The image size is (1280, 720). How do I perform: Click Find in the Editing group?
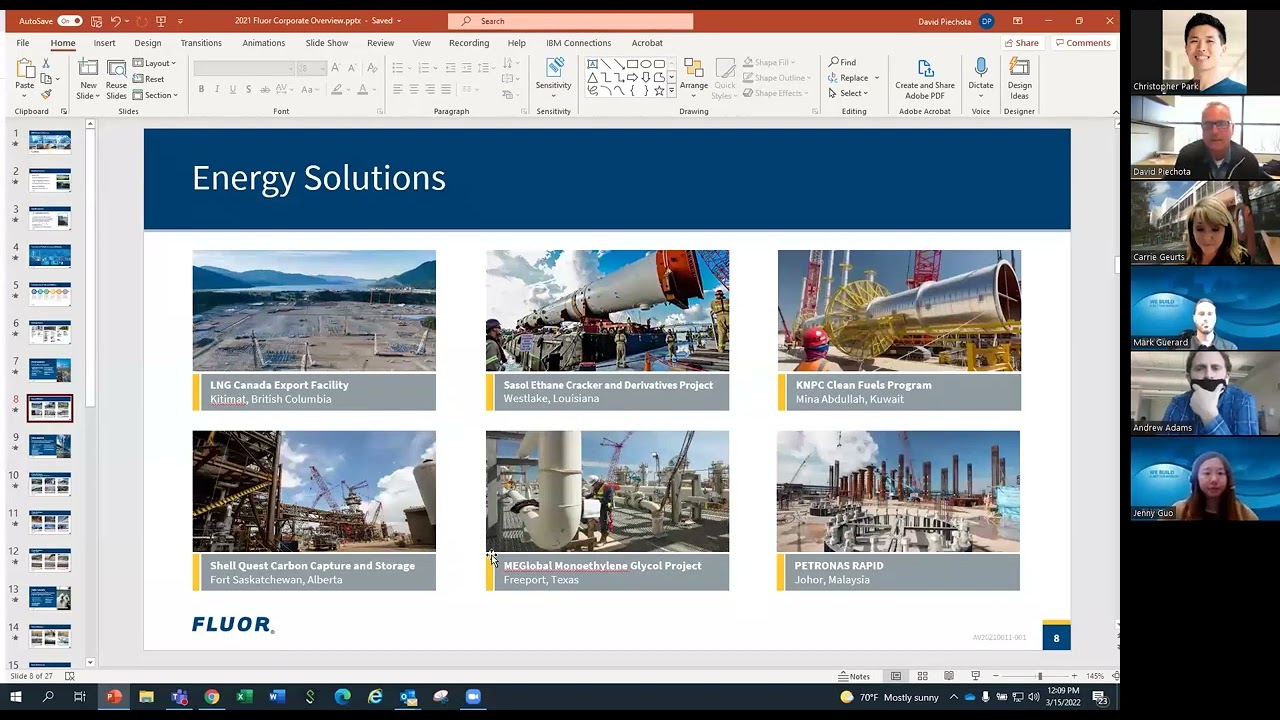842,62
